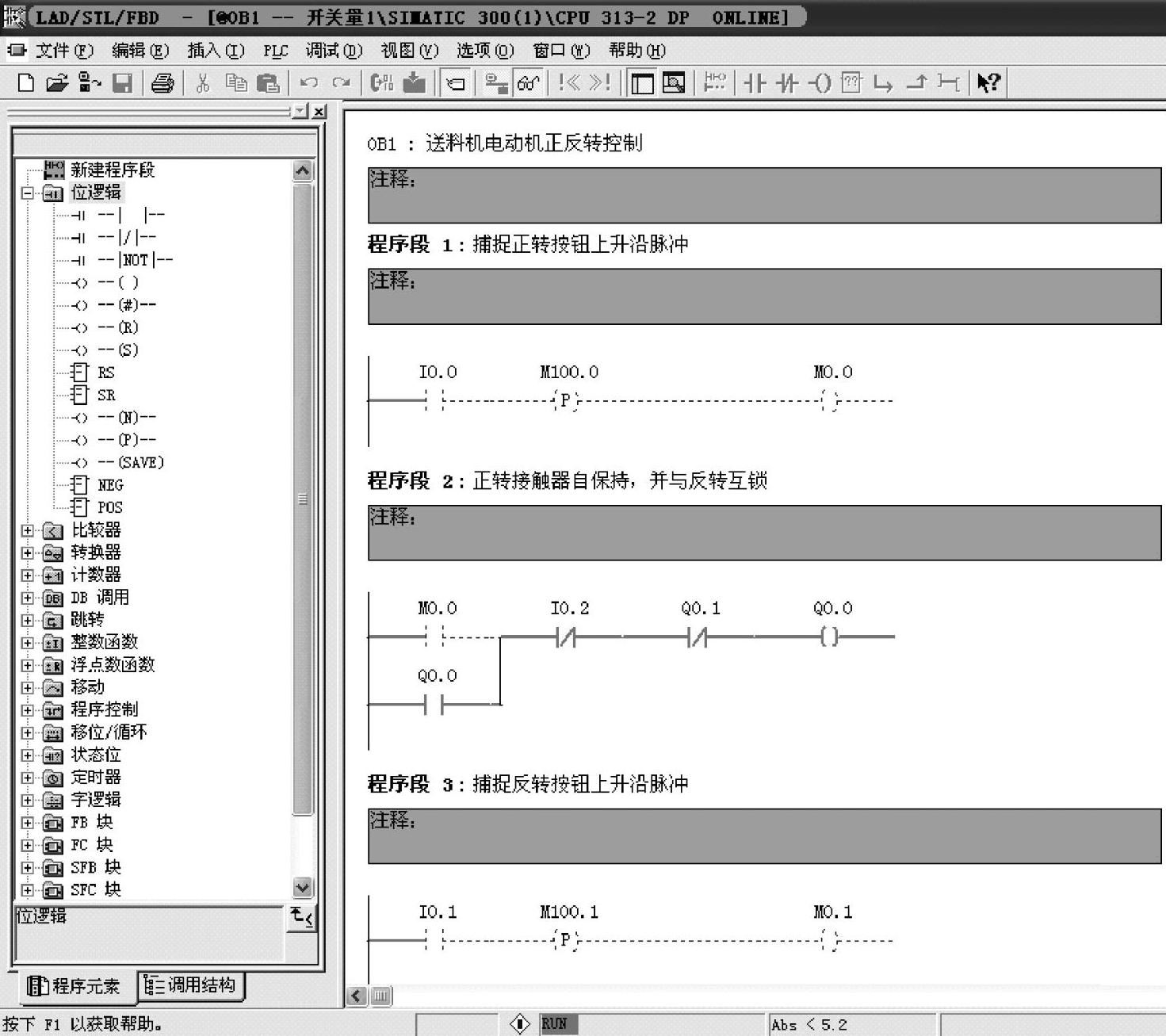Copy selection with the Copy icon
1166x1036 pixels.
click(x=236, y=82)
